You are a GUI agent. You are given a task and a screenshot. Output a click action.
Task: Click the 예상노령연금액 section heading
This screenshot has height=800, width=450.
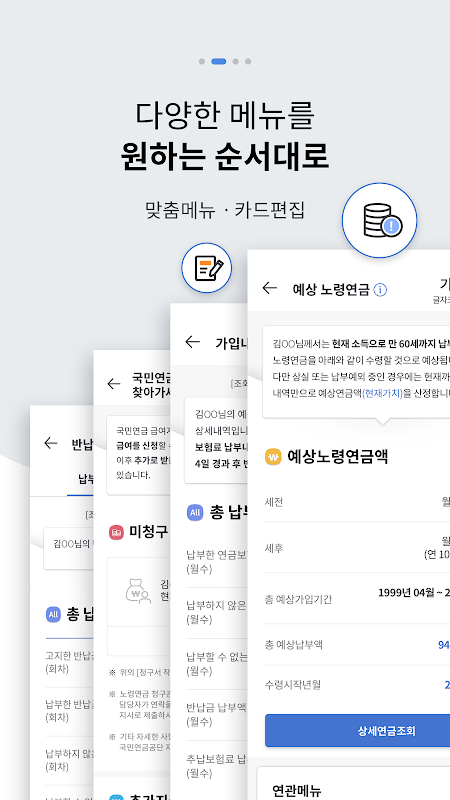coord(338,457)
